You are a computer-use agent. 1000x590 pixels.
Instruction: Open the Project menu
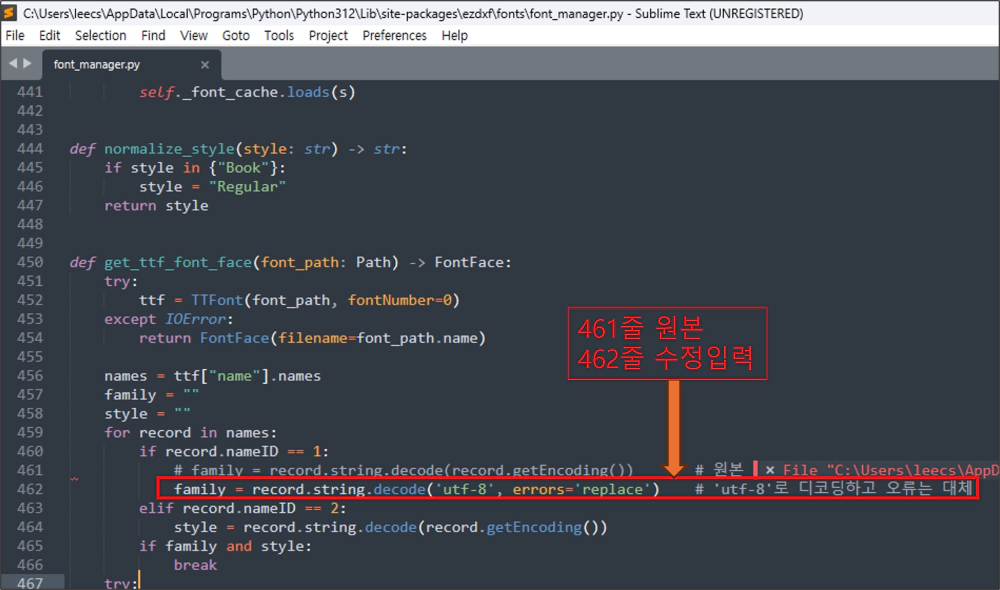click(328, 36)
